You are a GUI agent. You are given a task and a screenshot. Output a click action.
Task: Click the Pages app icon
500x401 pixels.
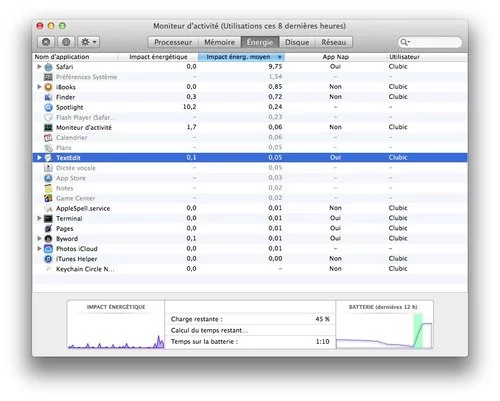(49, 229)
